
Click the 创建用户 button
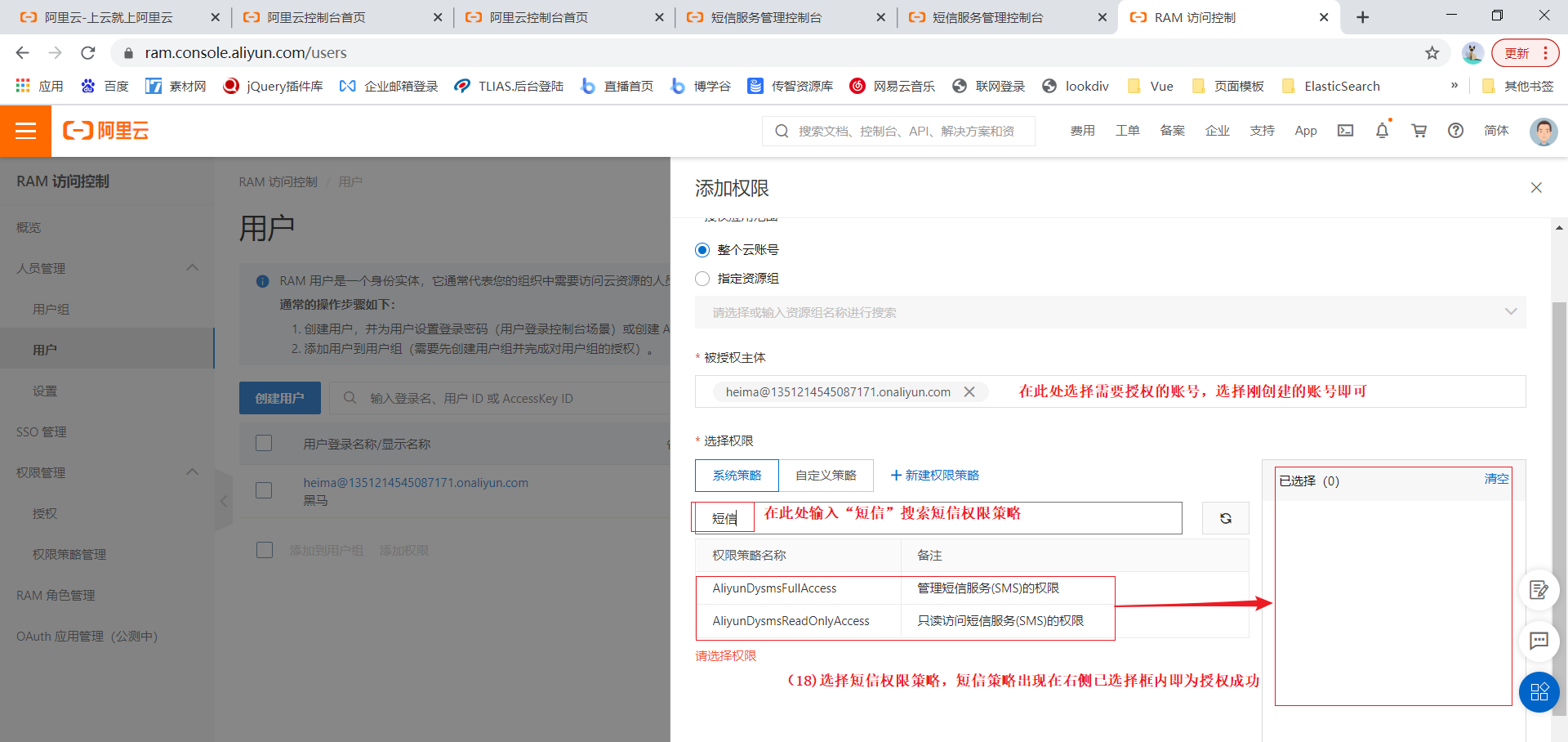click(279, 398)
